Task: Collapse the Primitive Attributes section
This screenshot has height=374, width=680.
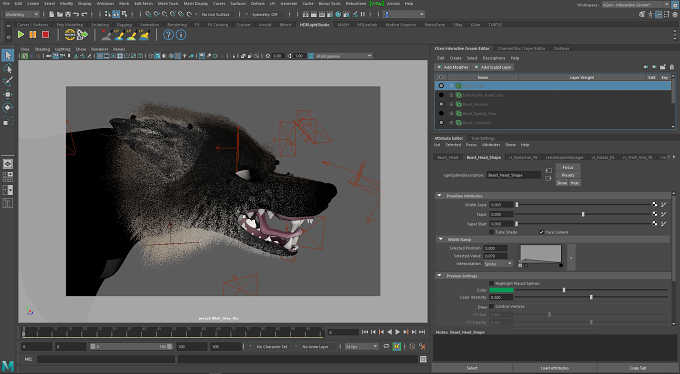Action: click(x=440, y=196)
